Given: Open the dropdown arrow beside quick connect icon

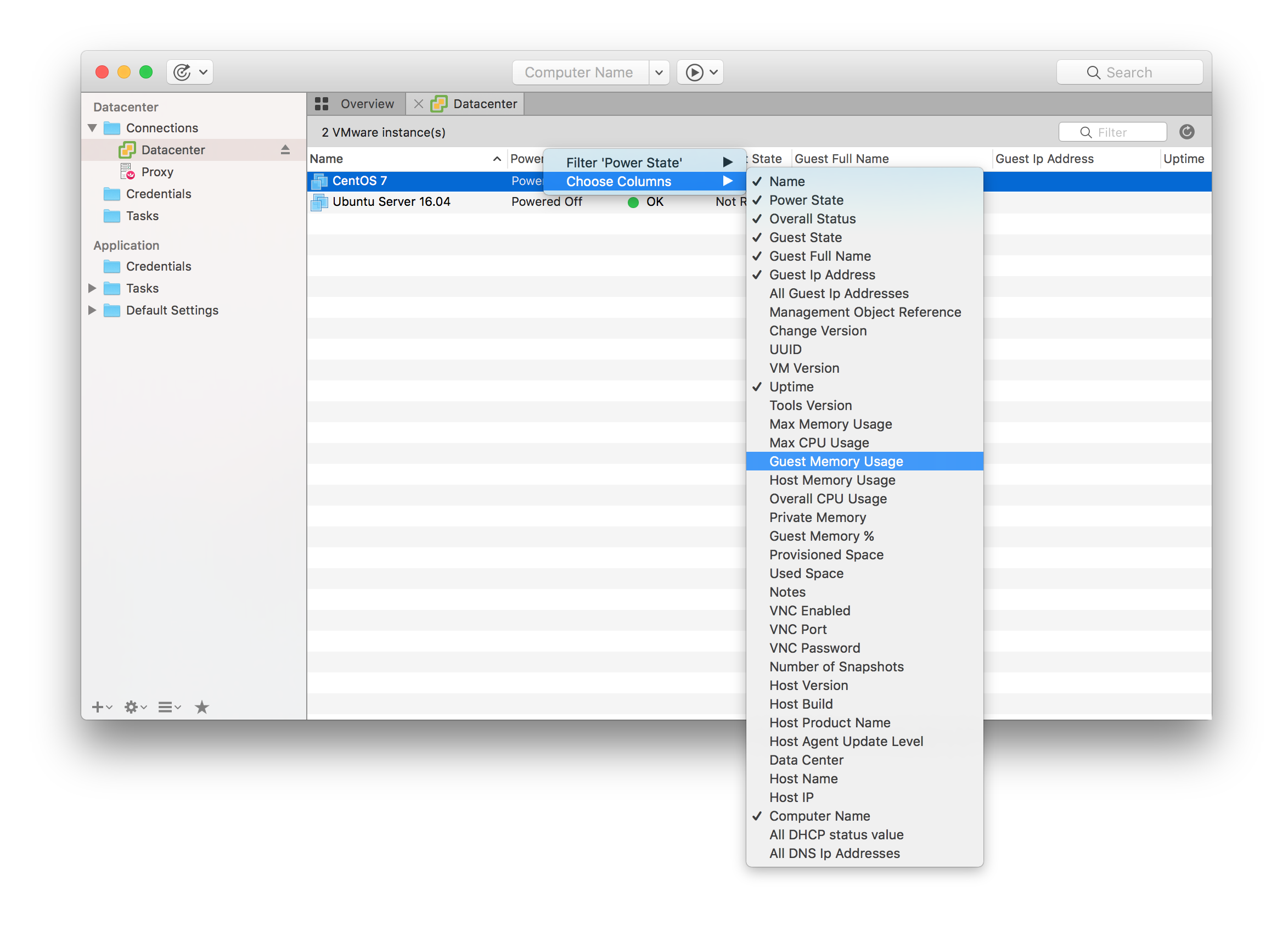Looking at the screenshot, I should [203, 72].
